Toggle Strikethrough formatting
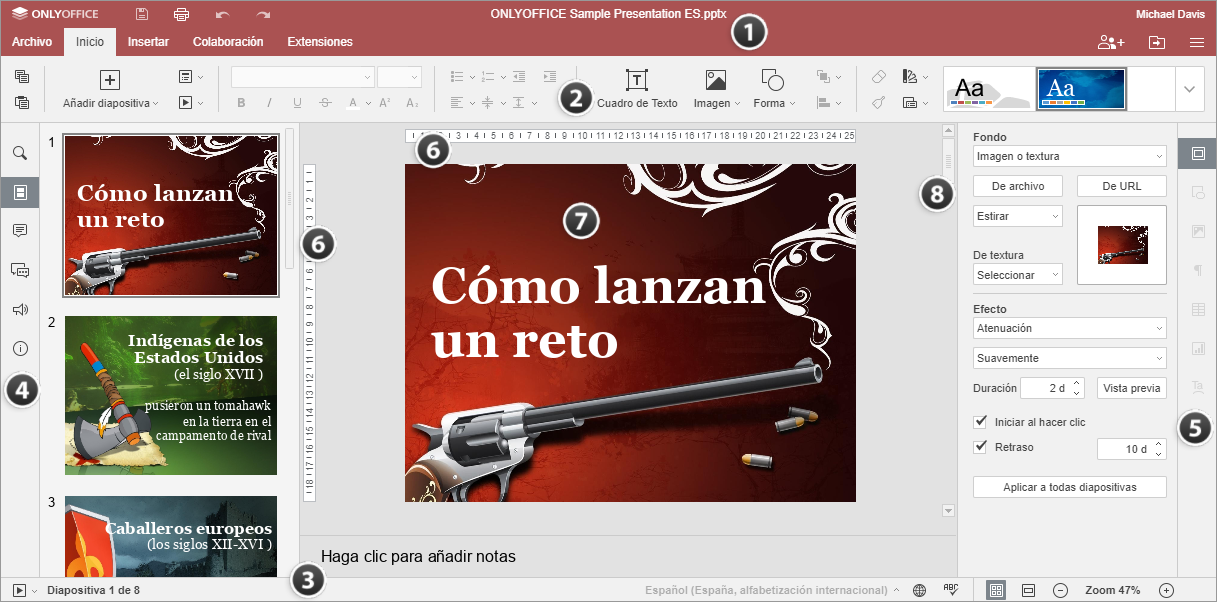Viewport: 1217px width, 602px height. pos(325,102)
